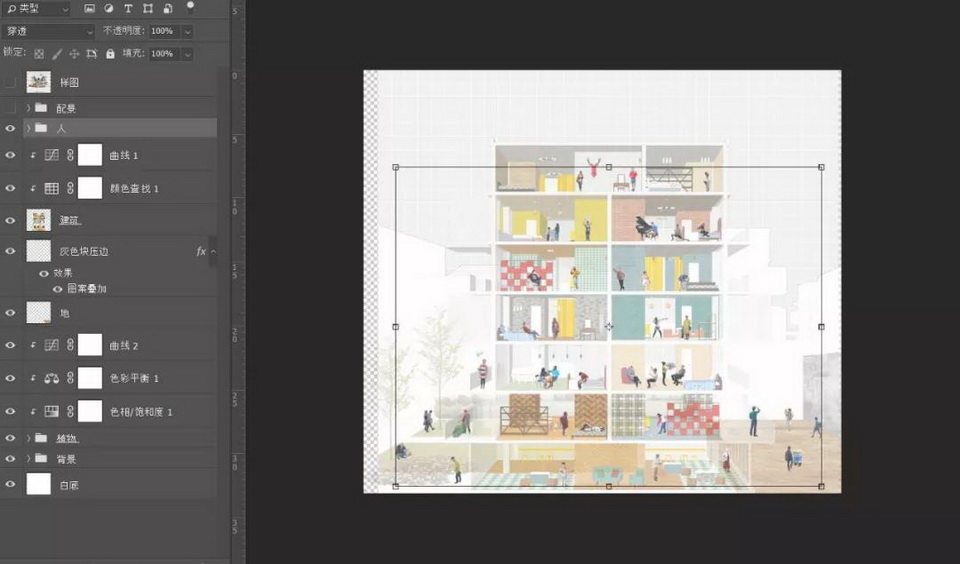Click the type layer filter icon
The height and width of the screenshot is (564, 960).
(x=128, y=9)
